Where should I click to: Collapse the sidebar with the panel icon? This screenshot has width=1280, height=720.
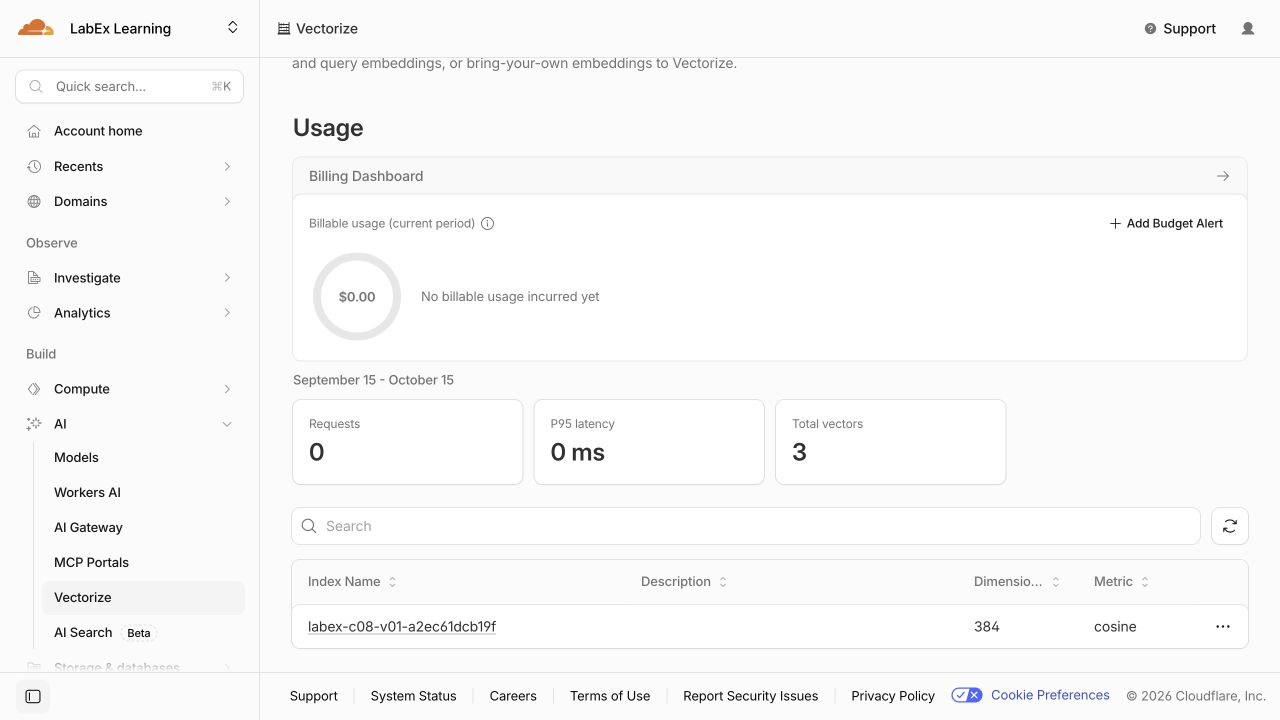tap(33, 696)
